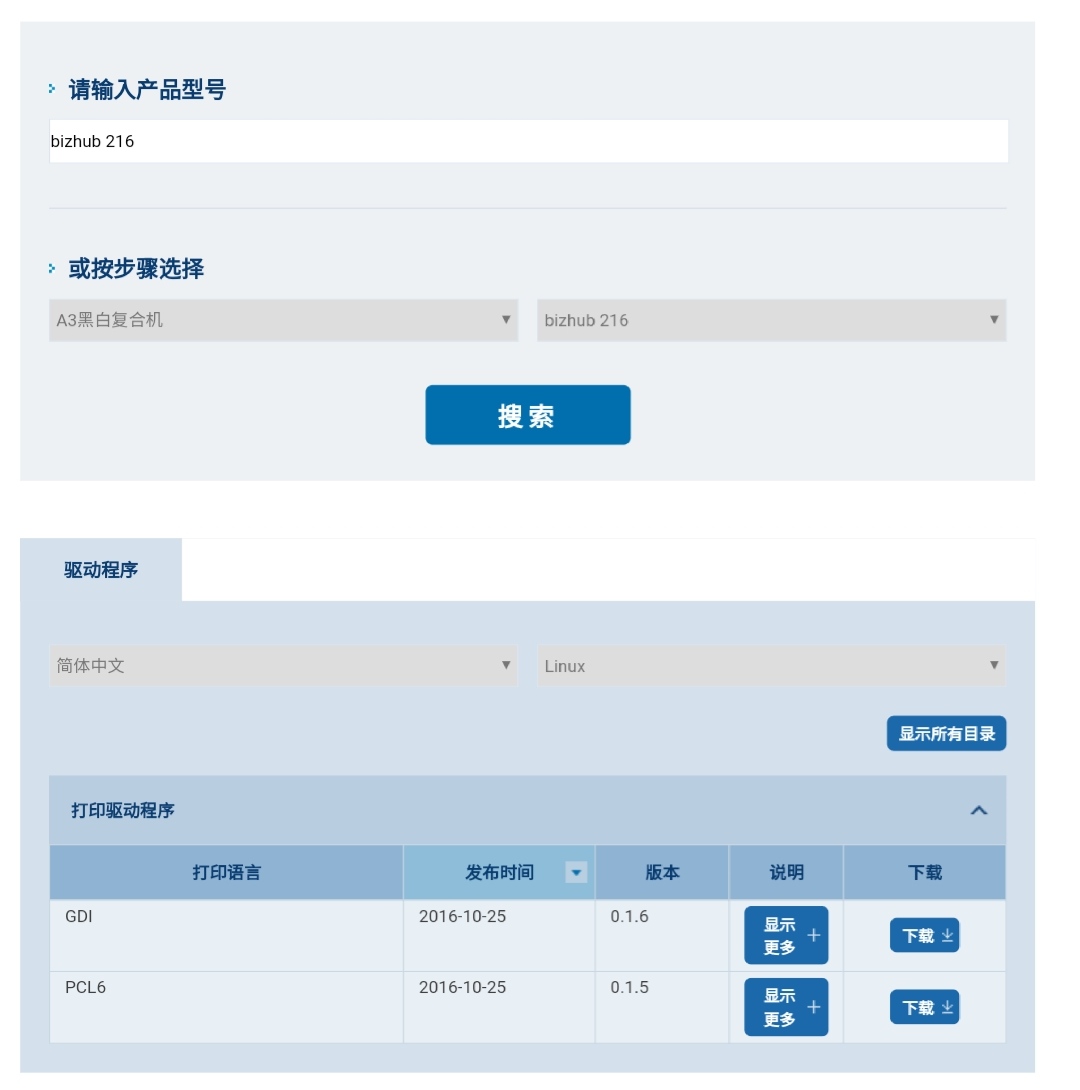Image resolution: width=1080 pixels, height=1090 pixels.
Task: Click the 显示所有目录 button
Action: [x=947, y=733]
